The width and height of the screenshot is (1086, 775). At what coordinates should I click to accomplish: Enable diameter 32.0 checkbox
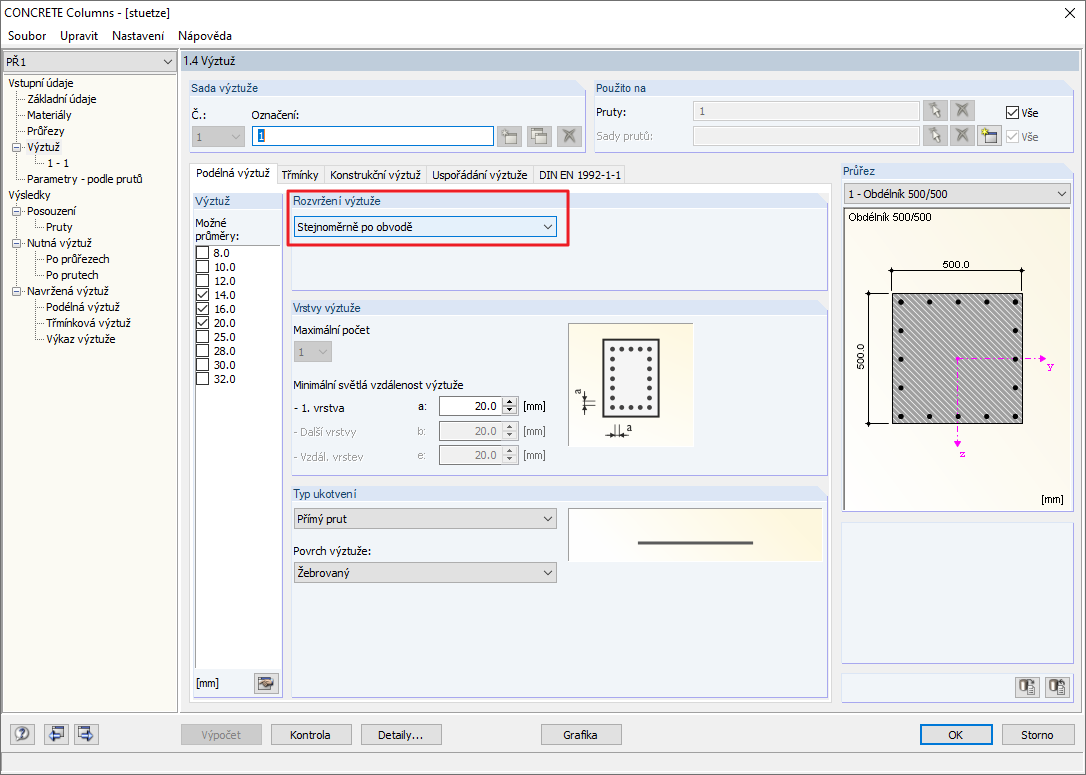point(202,379)
